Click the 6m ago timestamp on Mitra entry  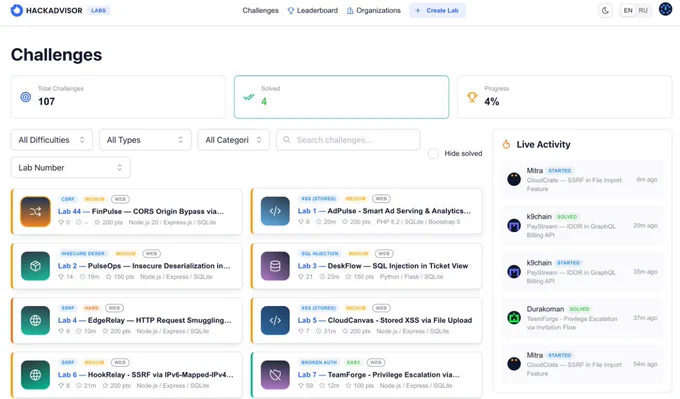[647, 179]
